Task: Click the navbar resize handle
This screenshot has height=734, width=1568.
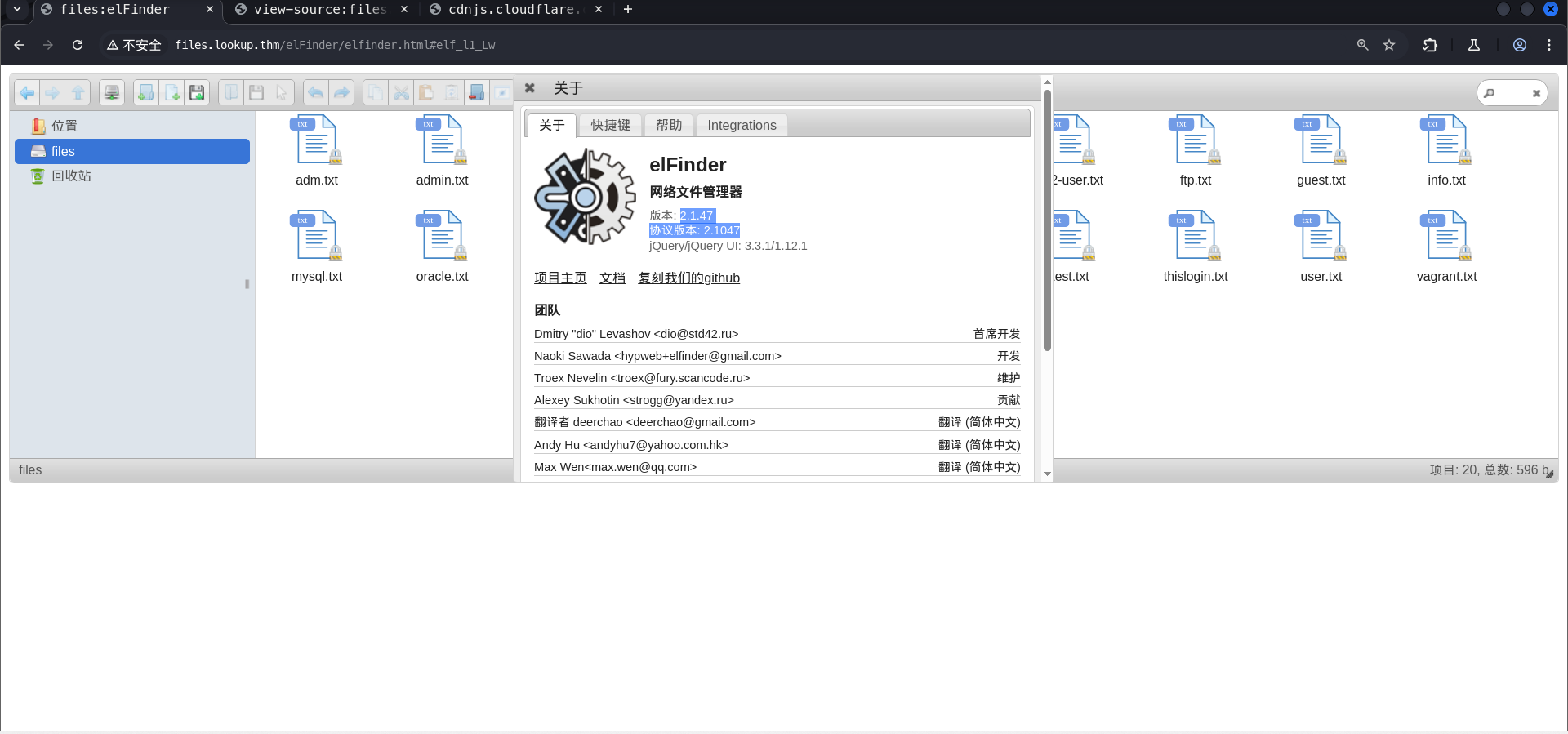Action: click(x=247, y=284)
